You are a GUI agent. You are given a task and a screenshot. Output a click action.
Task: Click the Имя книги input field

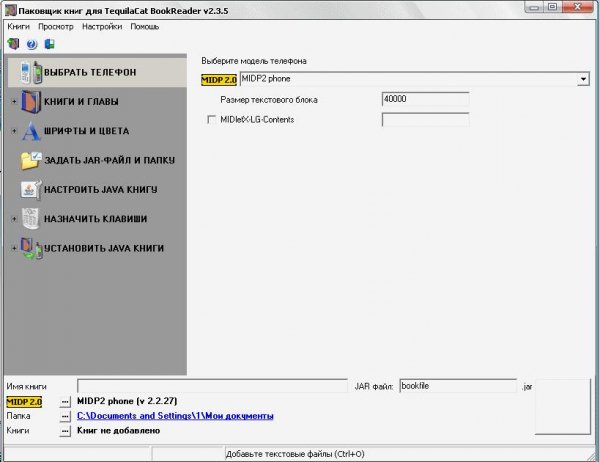click(212, 386)
